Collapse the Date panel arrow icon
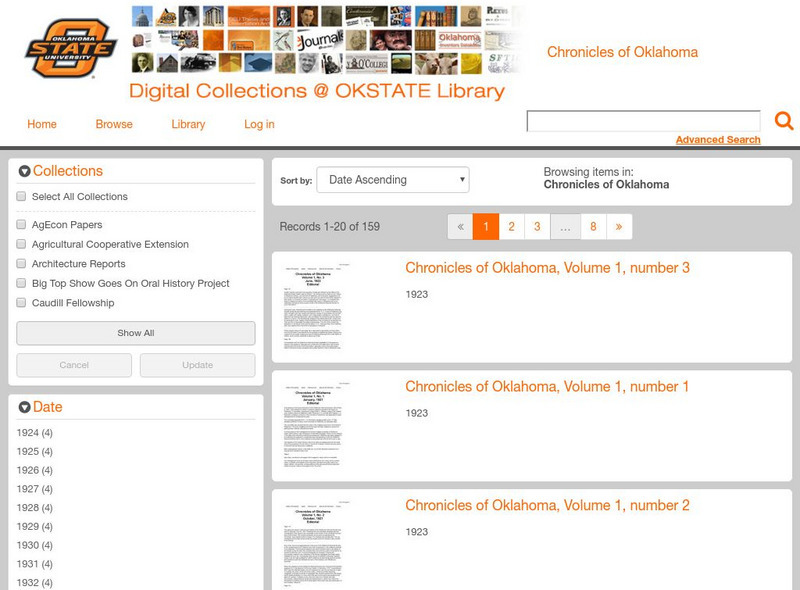800x590 pixels. tap(24, 407)
